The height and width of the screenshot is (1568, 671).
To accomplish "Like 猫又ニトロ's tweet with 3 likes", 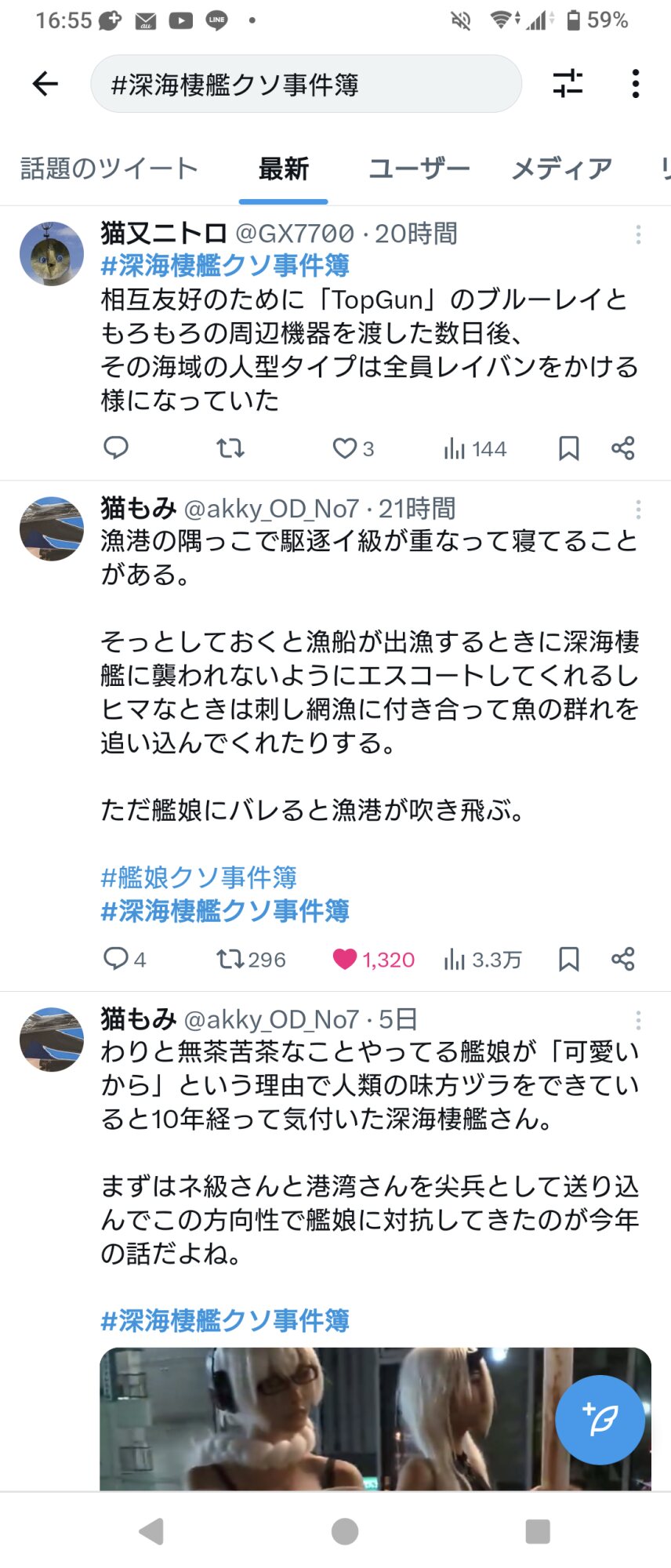I will coord(346,448).
